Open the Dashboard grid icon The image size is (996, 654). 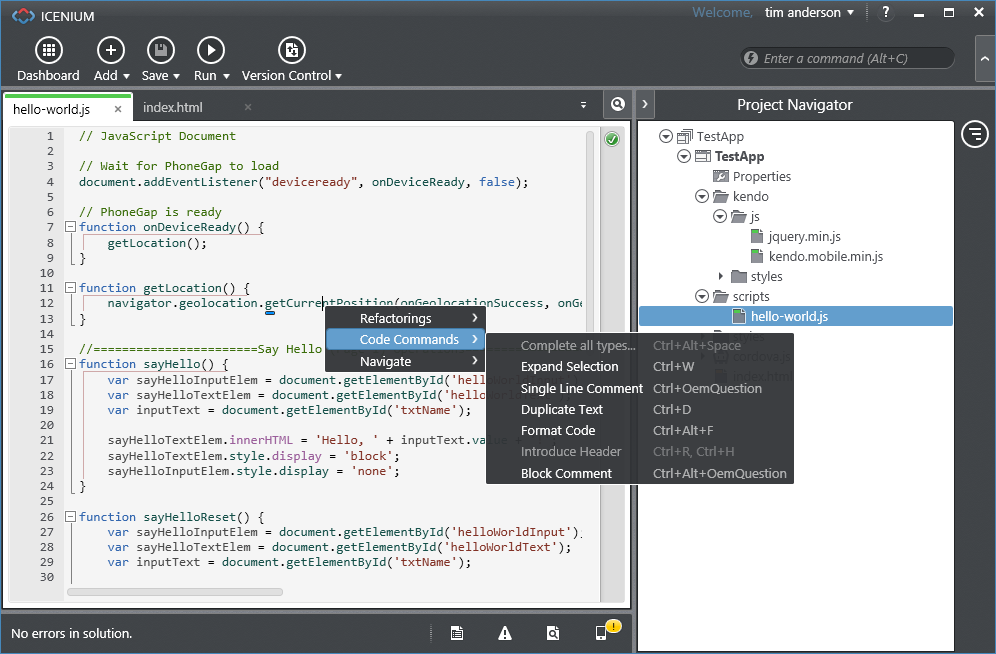point(49,50)
